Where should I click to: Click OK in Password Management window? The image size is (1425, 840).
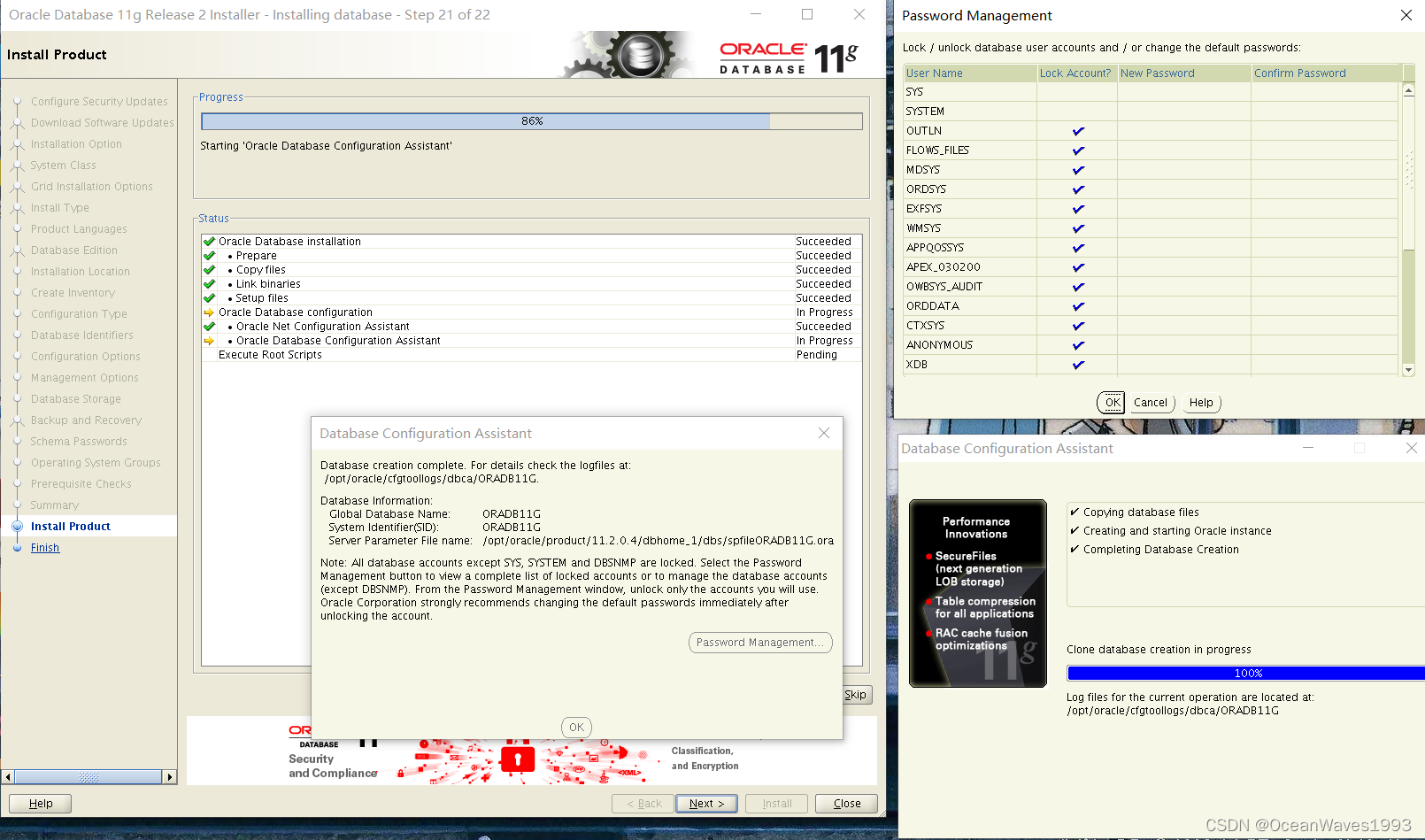pos(1112,403)
